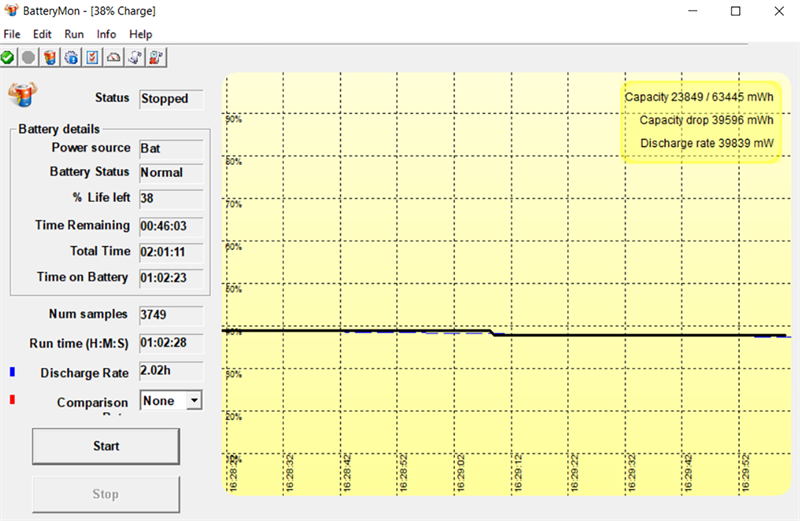Click the 90% axis label on graph
The image size is (800, 521).
(x=234, y=119)
